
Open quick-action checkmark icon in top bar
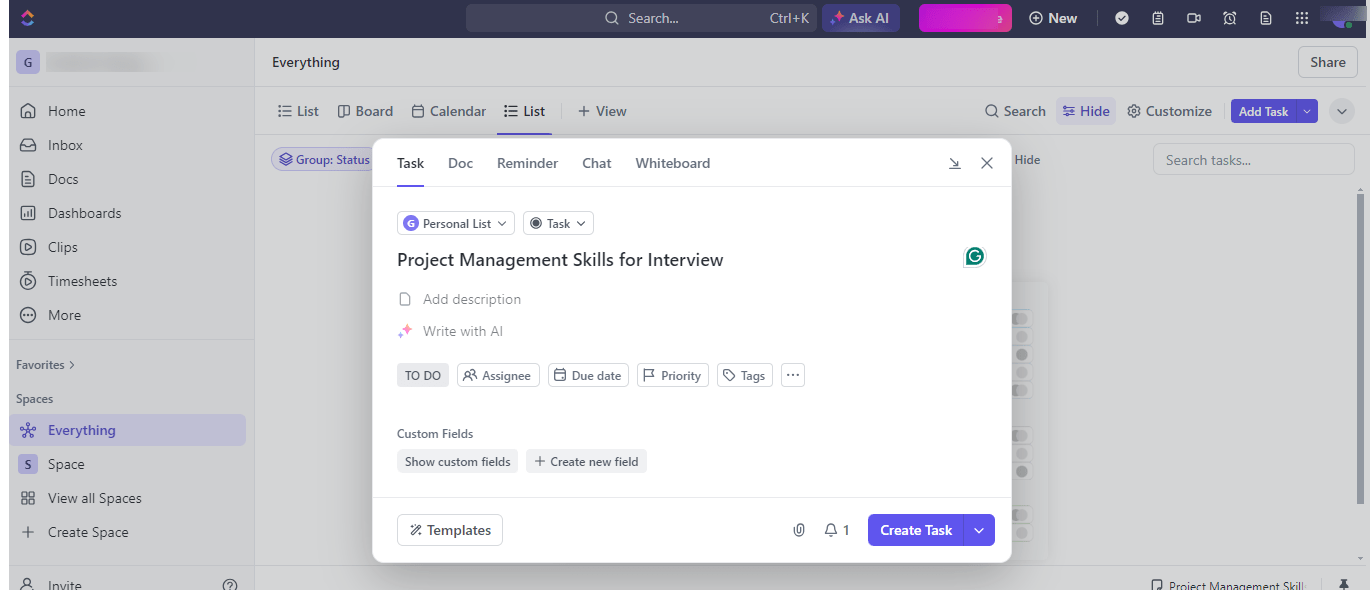(x=1122, y=18)
